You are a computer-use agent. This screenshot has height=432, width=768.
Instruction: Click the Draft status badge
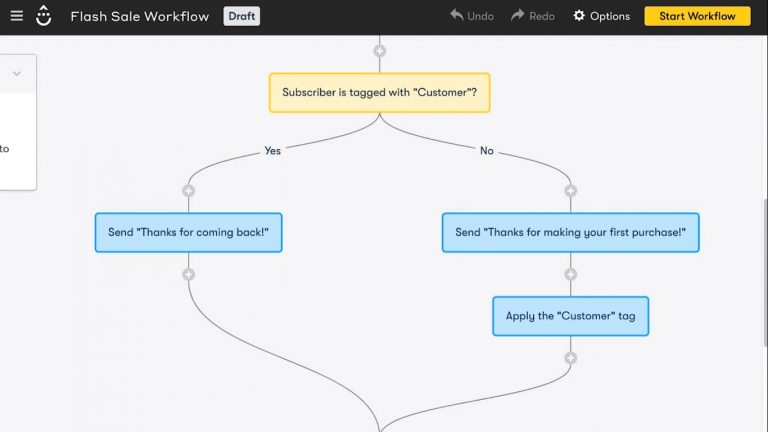click(241, 16)
